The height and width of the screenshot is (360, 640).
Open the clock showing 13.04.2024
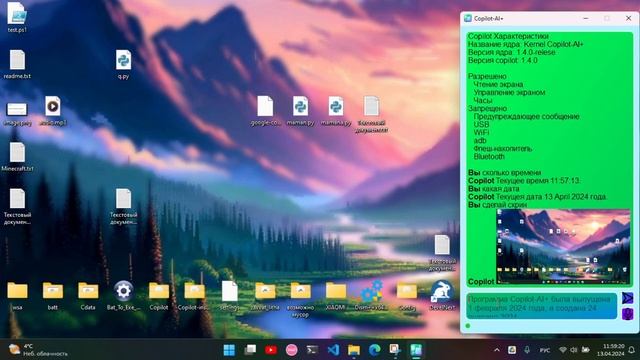tap(610, 350)
